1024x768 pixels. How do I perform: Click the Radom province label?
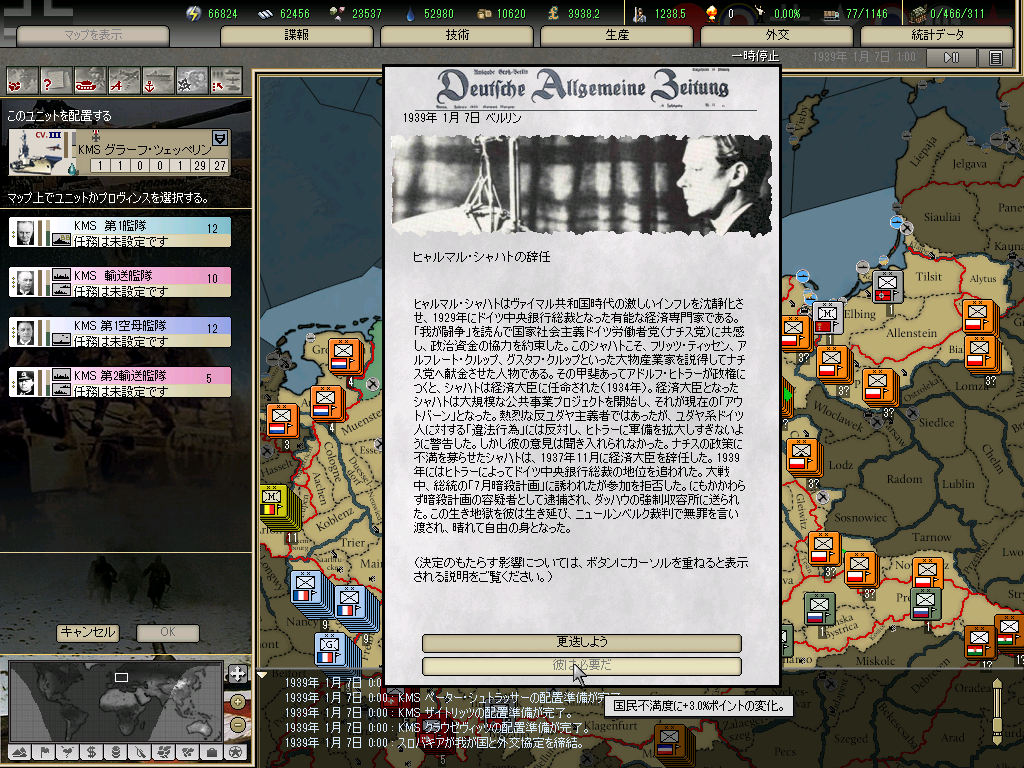click(x=904, y=479)
